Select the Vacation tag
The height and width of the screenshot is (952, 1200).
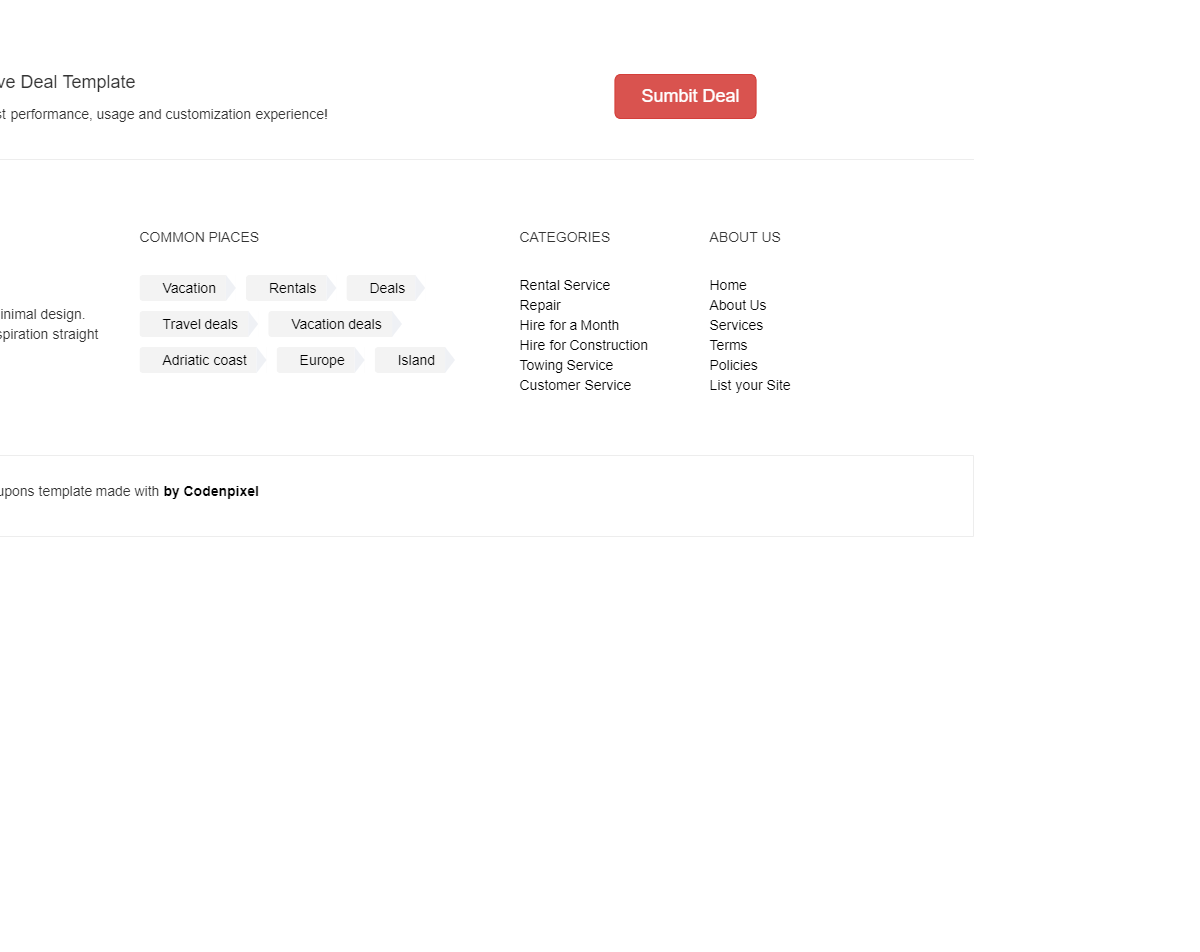click(188, 288)
